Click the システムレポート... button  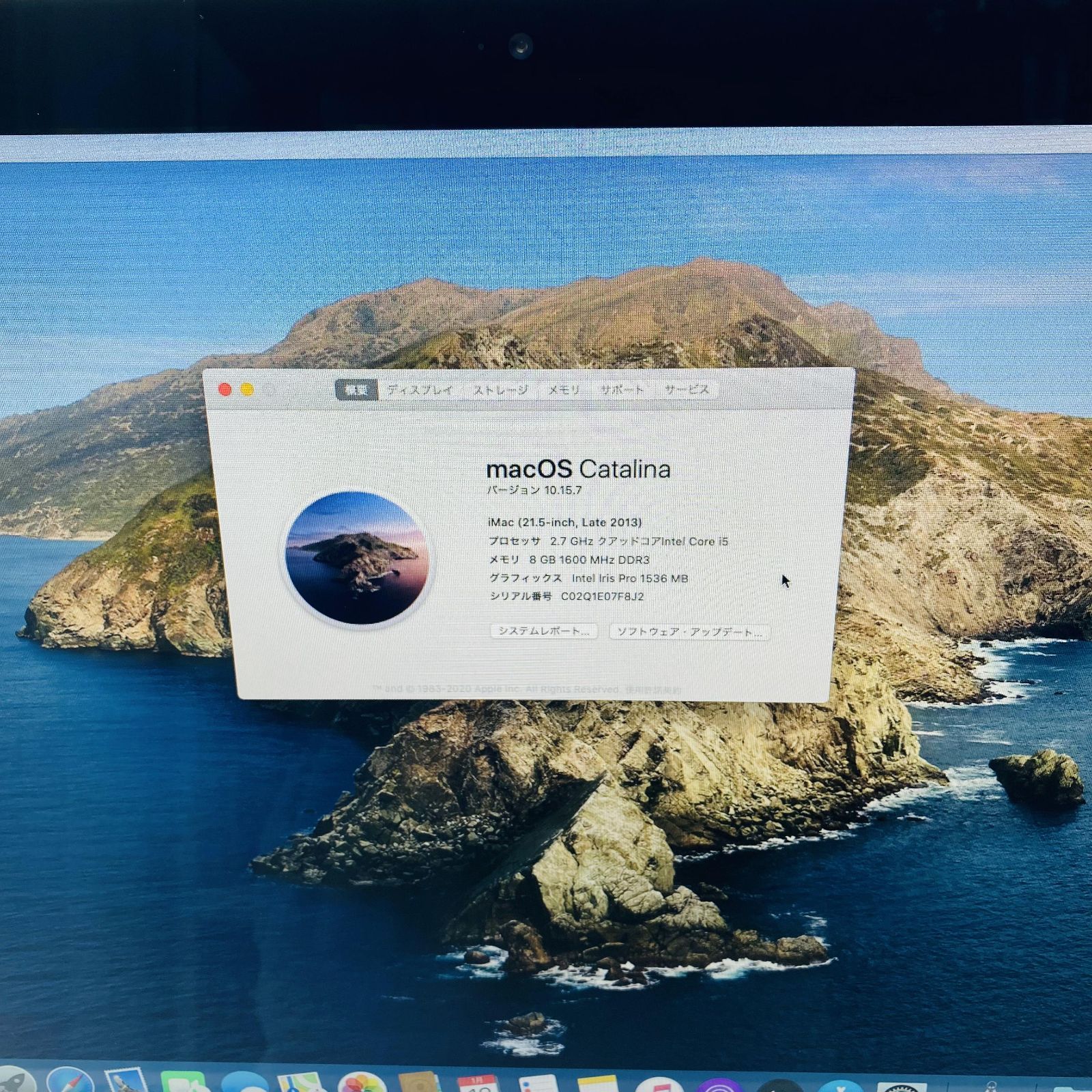click(544, 631)
